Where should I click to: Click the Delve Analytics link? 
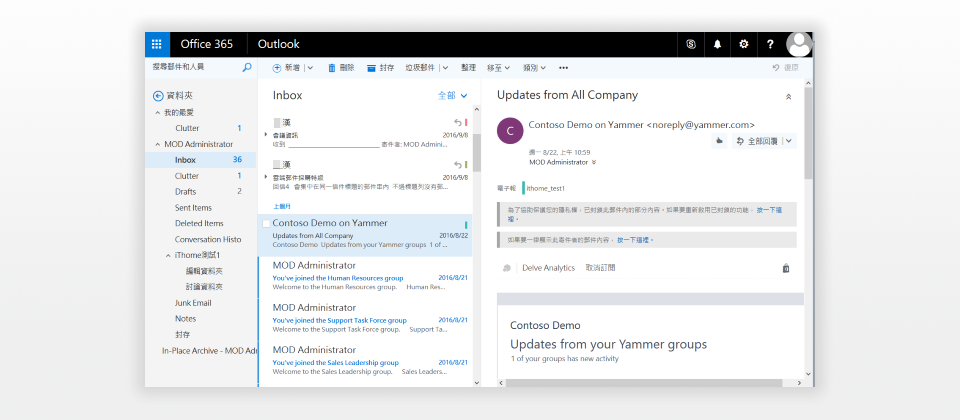pos(549,268)
